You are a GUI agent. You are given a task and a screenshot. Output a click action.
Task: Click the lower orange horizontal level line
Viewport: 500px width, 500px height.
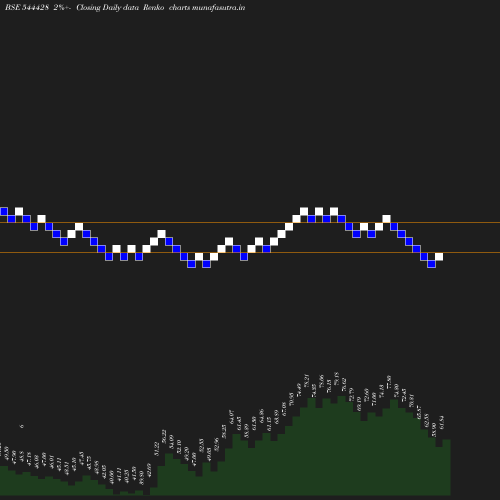(x=250, y=253)
